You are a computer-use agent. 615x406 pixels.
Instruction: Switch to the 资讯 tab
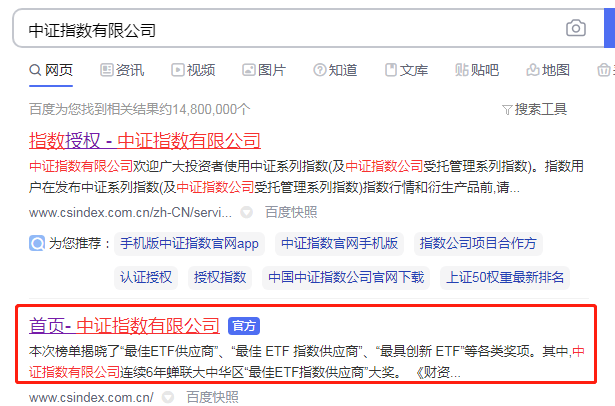point(122,70)
